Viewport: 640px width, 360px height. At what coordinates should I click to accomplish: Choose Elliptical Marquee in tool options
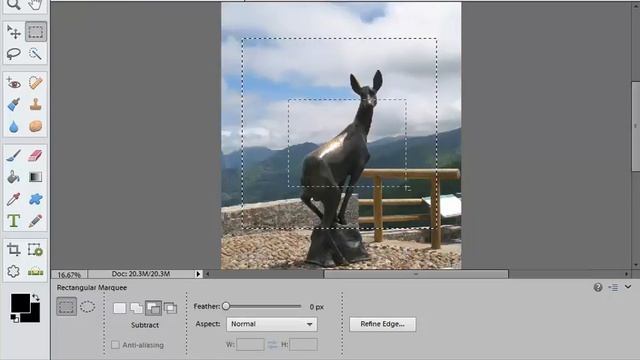coord(87,307)
